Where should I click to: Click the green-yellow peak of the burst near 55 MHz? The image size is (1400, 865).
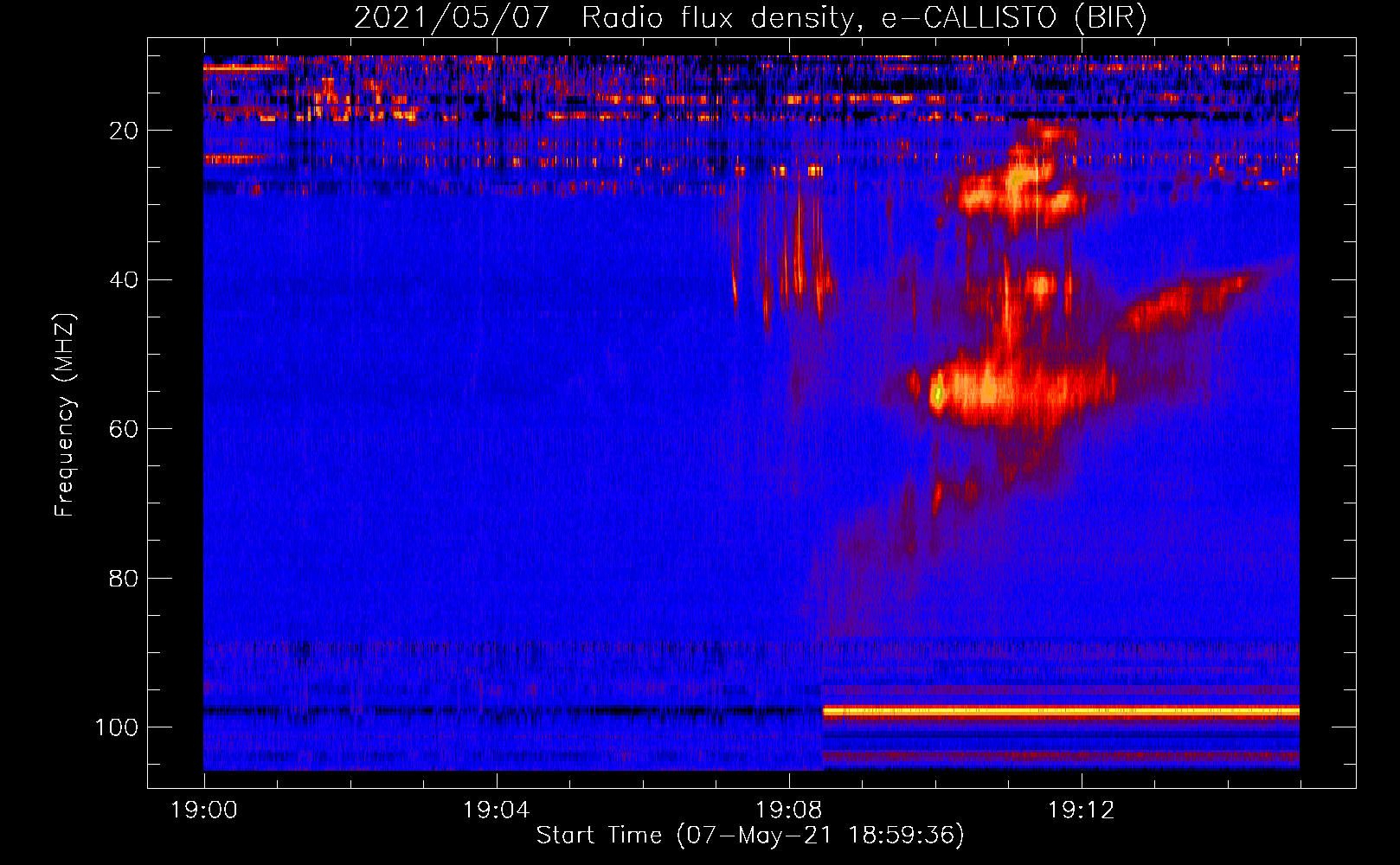click(x=937, y=394)
